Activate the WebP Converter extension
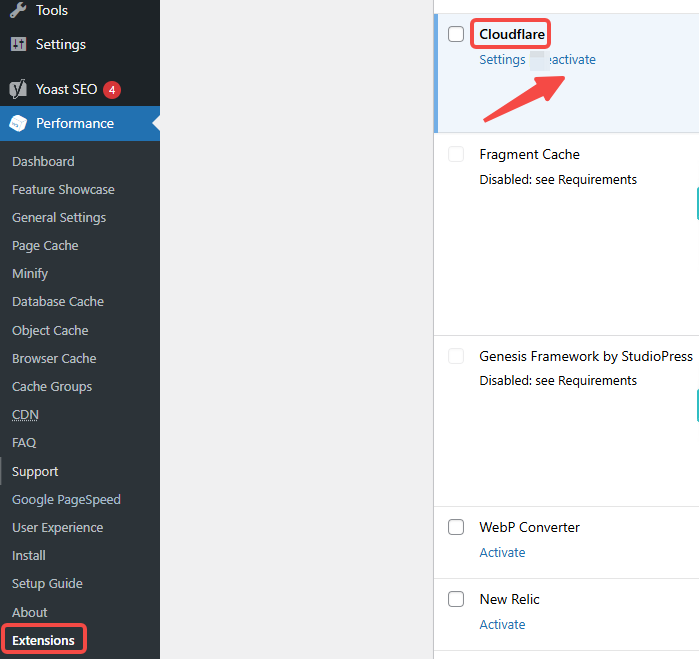The image size is (699, 659). [x=502, y=552]
